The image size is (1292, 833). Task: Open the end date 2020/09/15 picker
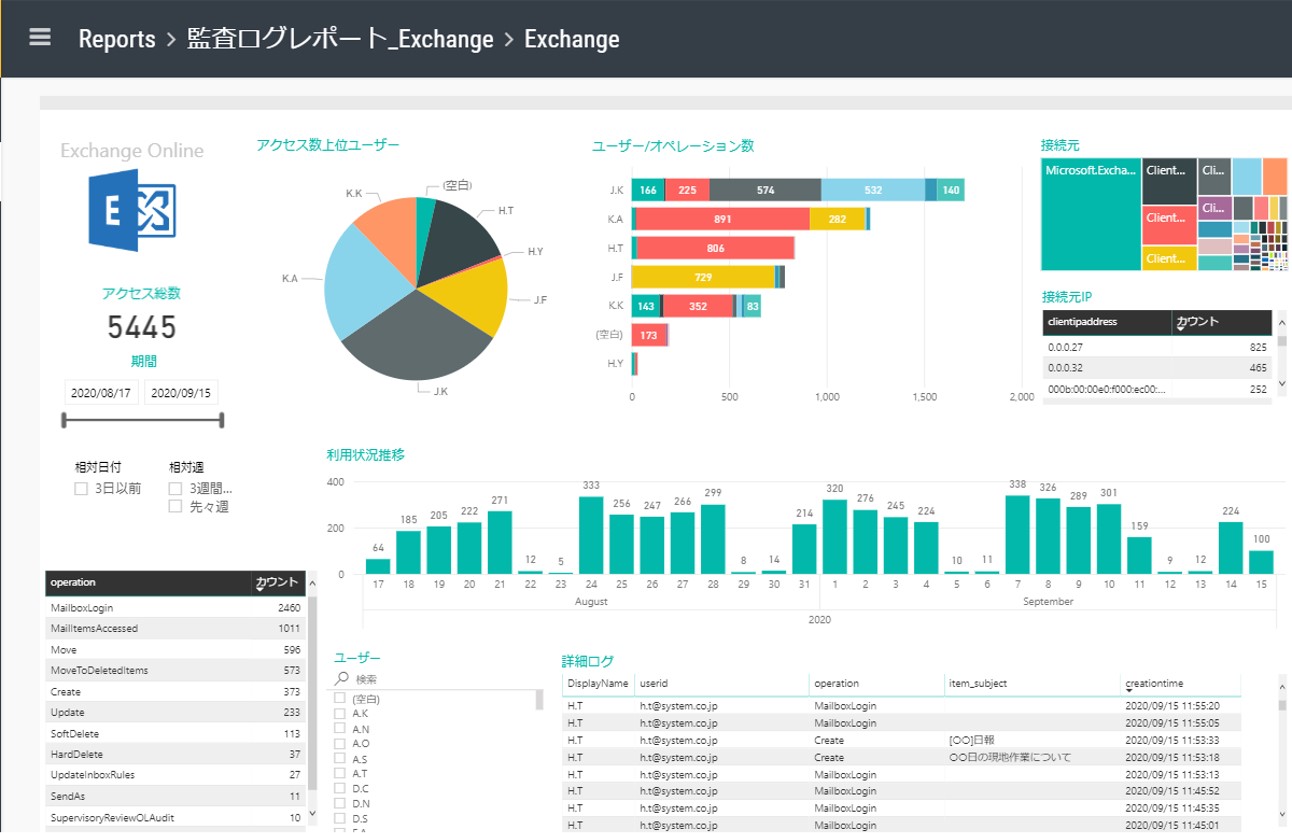181,393
